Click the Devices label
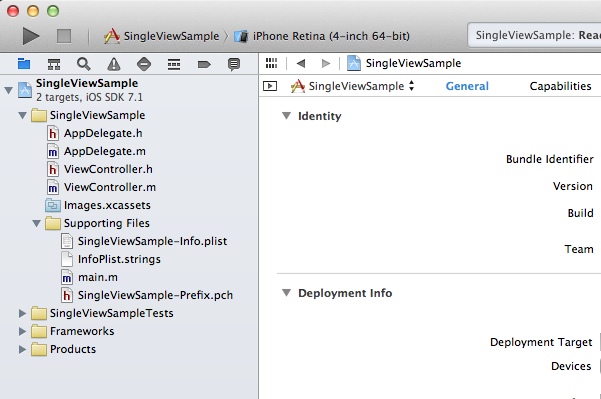601x399 pixels. (571, 366)
